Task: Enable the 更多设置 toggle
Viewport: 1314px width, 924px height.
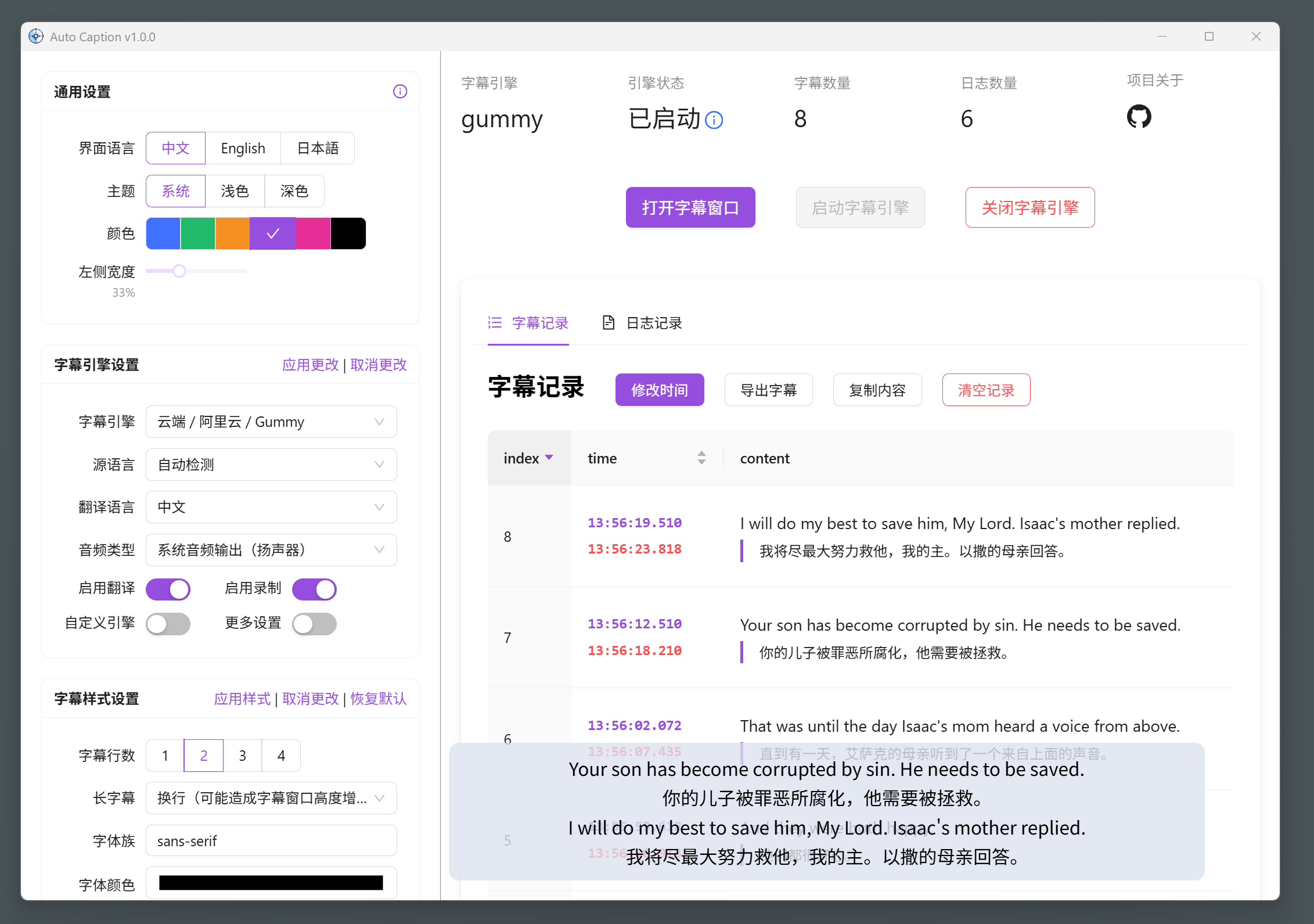Action: click(x=314, y=624)
